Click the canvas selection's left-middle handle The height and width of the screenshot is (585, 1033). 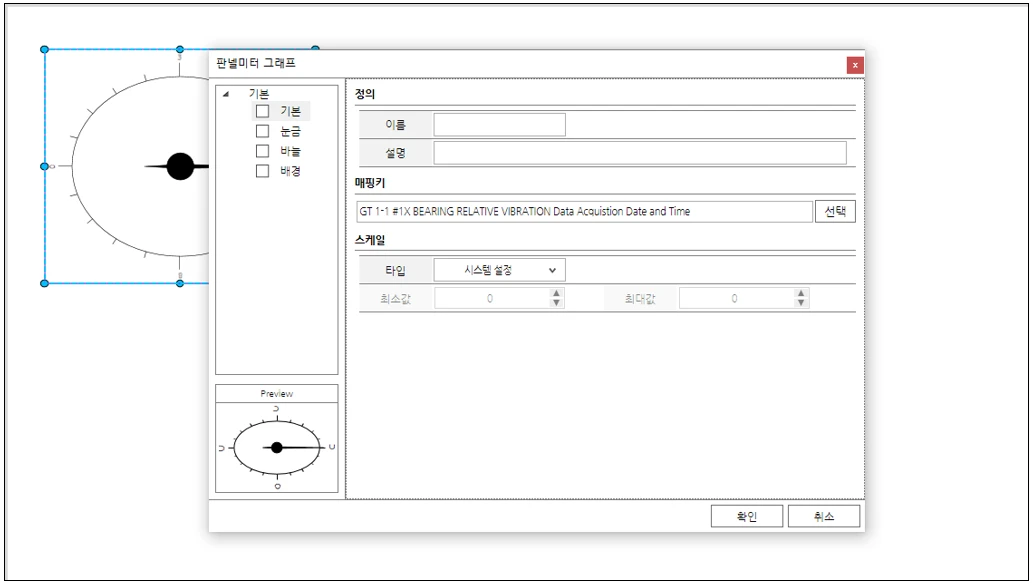tap(44, 167)
